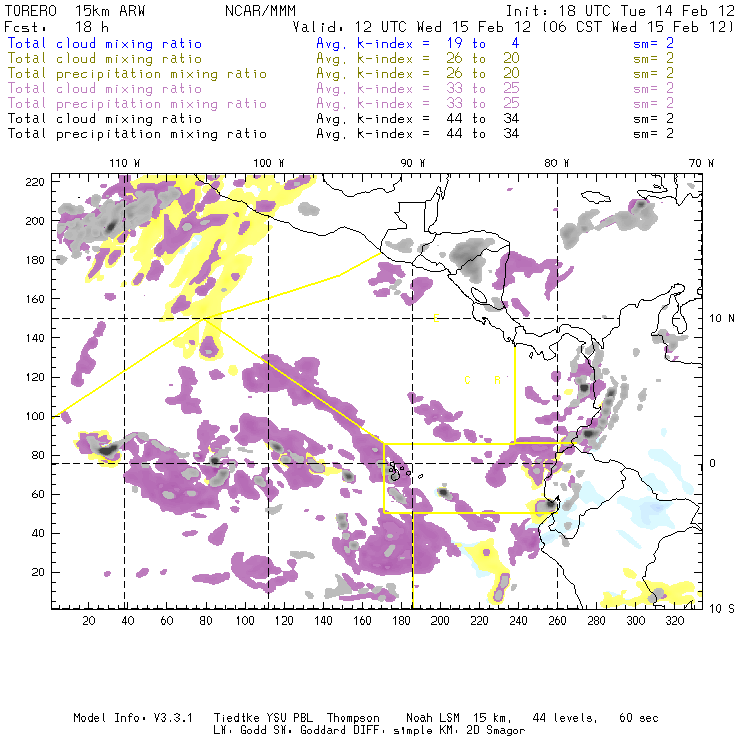Select the yellow 'R' letter on the map
740x740 pixels.
[497, 380]
